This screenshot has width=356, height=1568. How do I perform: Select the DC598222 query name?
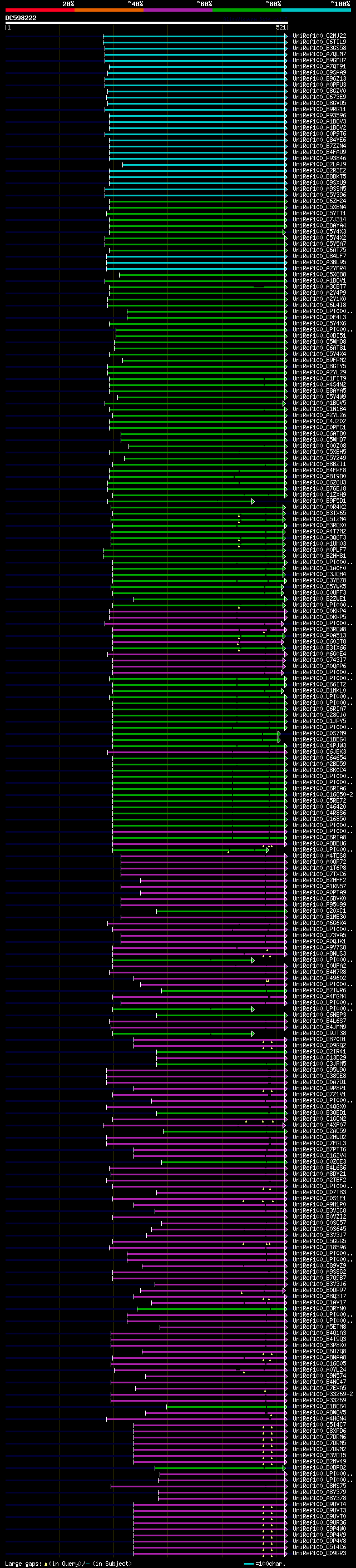pos(21,18)
